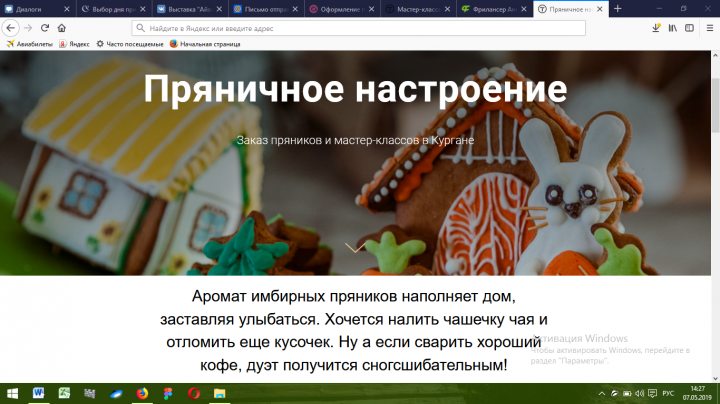The image size is (720, 404).
Task: Close the Фрилансер tab
Action: [x=524, y=9]
